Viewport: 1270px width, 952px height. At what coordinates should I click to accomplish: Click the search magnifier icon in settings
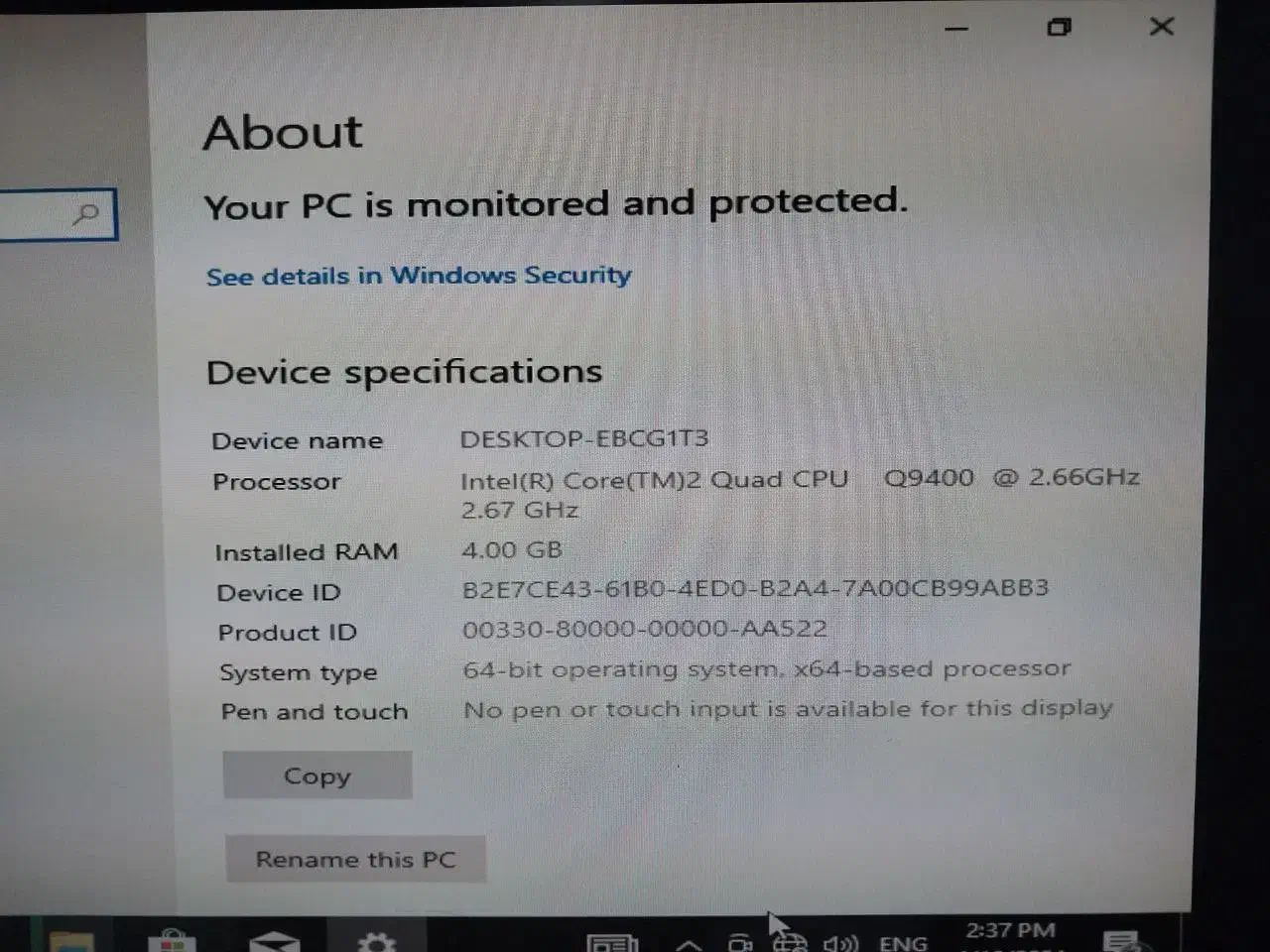[86, 213]
